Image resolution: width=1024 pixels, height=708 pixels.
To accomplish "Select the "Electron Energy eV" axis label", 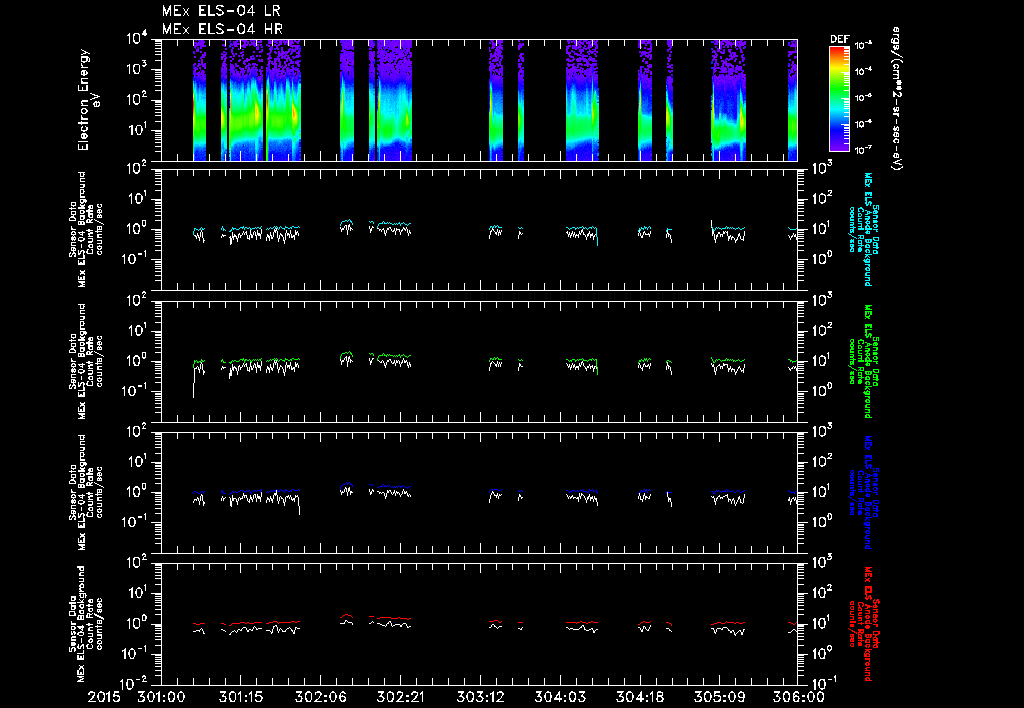I will 88,100.
